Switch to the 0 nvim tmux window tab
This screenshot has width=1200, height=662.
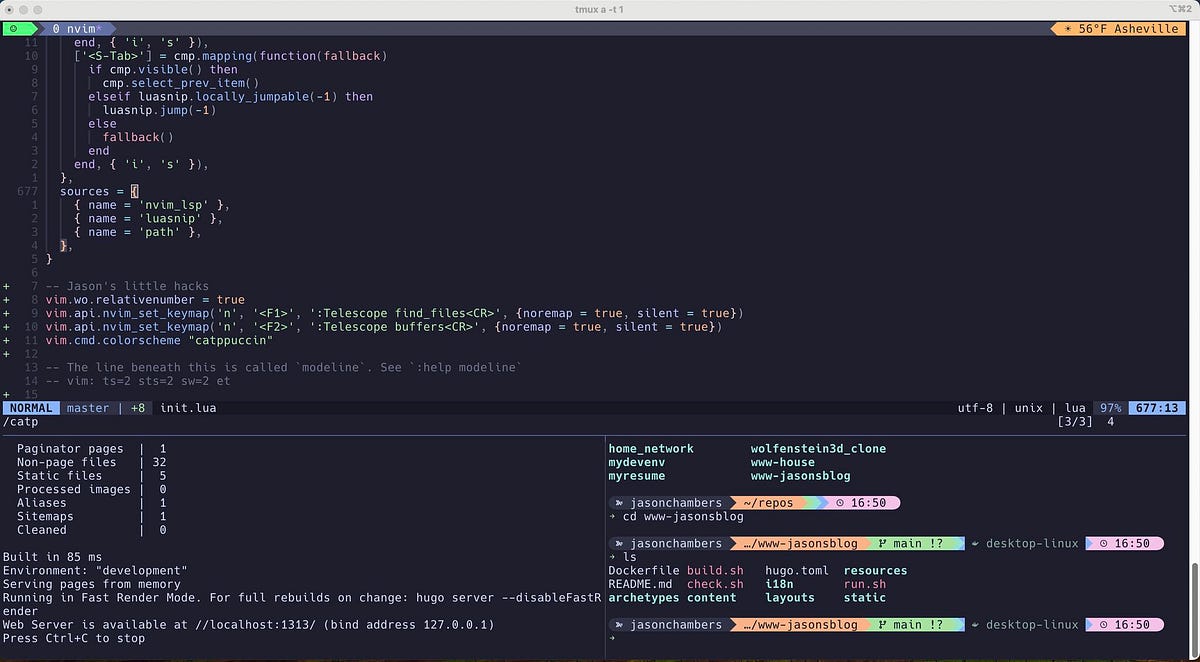coord(75,29)
